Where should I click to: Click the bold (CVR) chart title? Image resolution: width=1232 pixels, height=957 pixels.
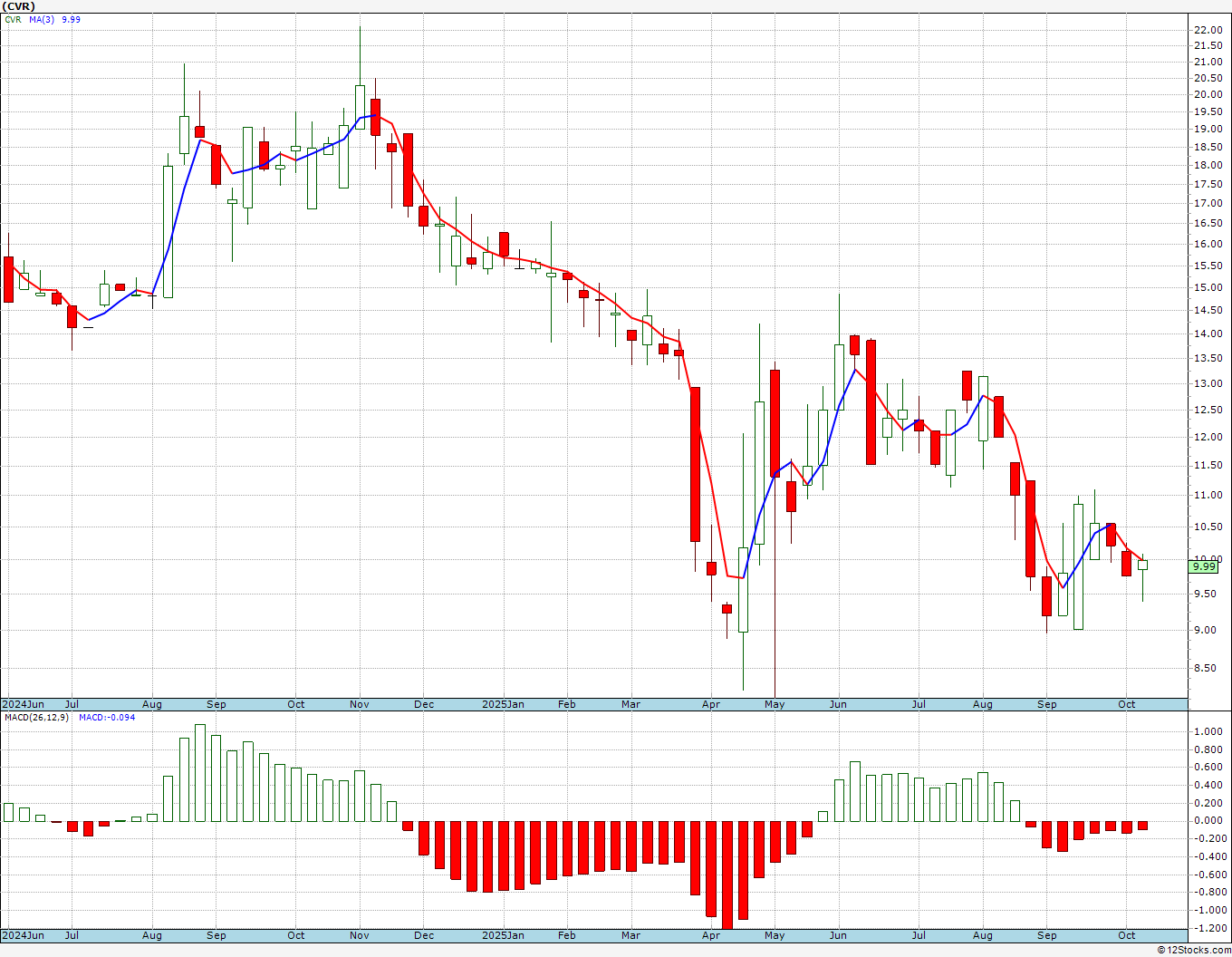[x=19, y=6]
